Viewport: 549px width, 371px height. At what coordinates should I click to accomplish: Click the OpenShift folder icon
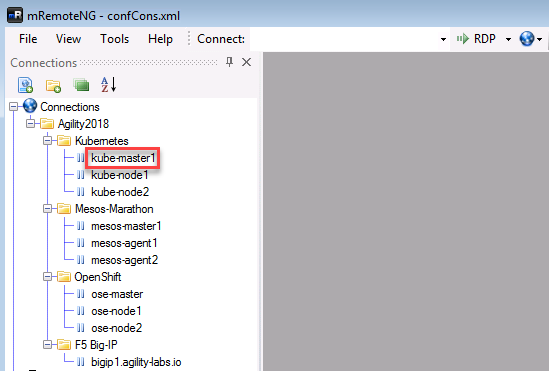64,277
